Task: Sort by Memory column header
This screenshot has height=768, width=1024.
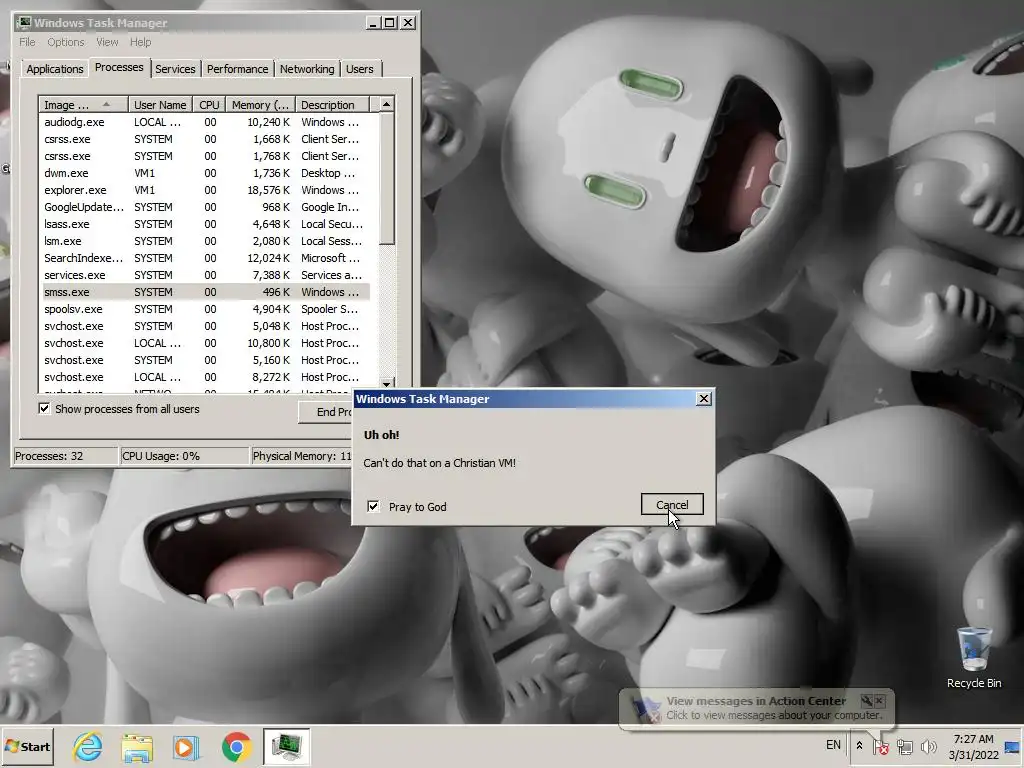Action: point(260,104)
